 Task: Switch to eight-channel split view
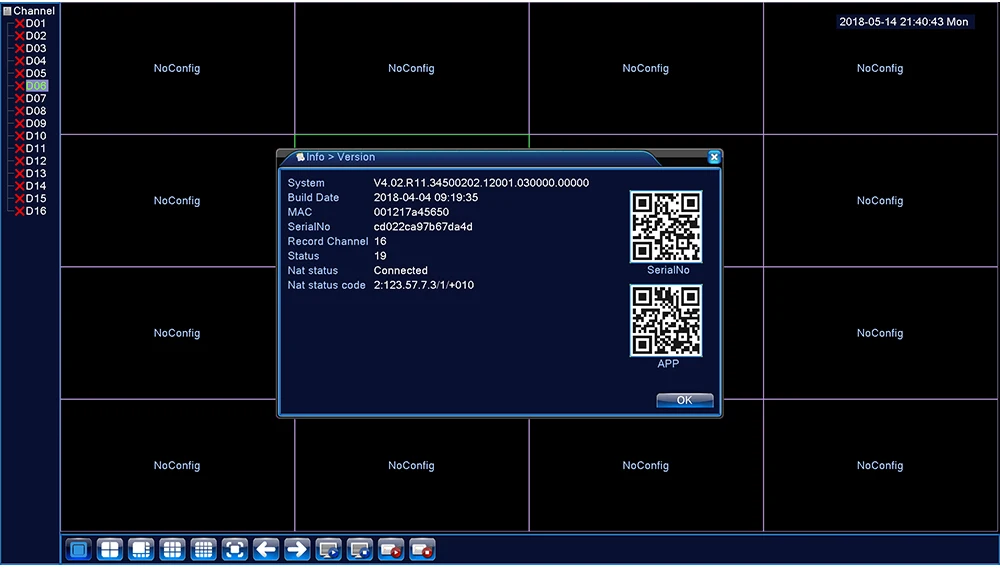[x=141, y=550]
